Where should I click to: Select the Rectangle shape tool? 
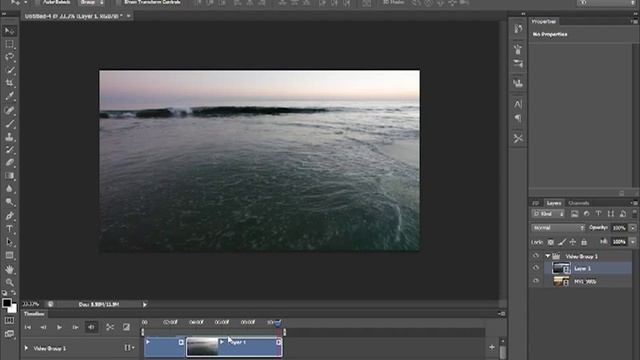pyautogui.click(x=9, y=256)
